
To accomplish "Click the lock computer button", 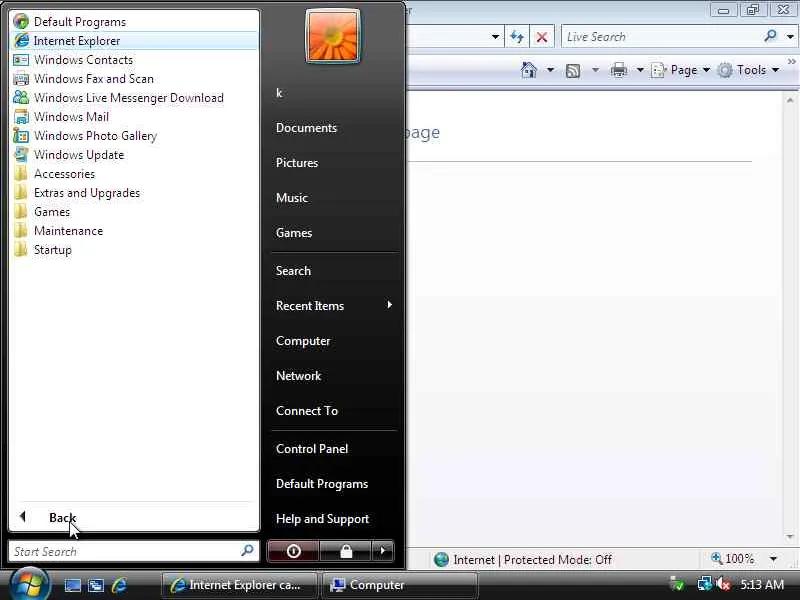I will pyautogui.click(x=346, y=551).
